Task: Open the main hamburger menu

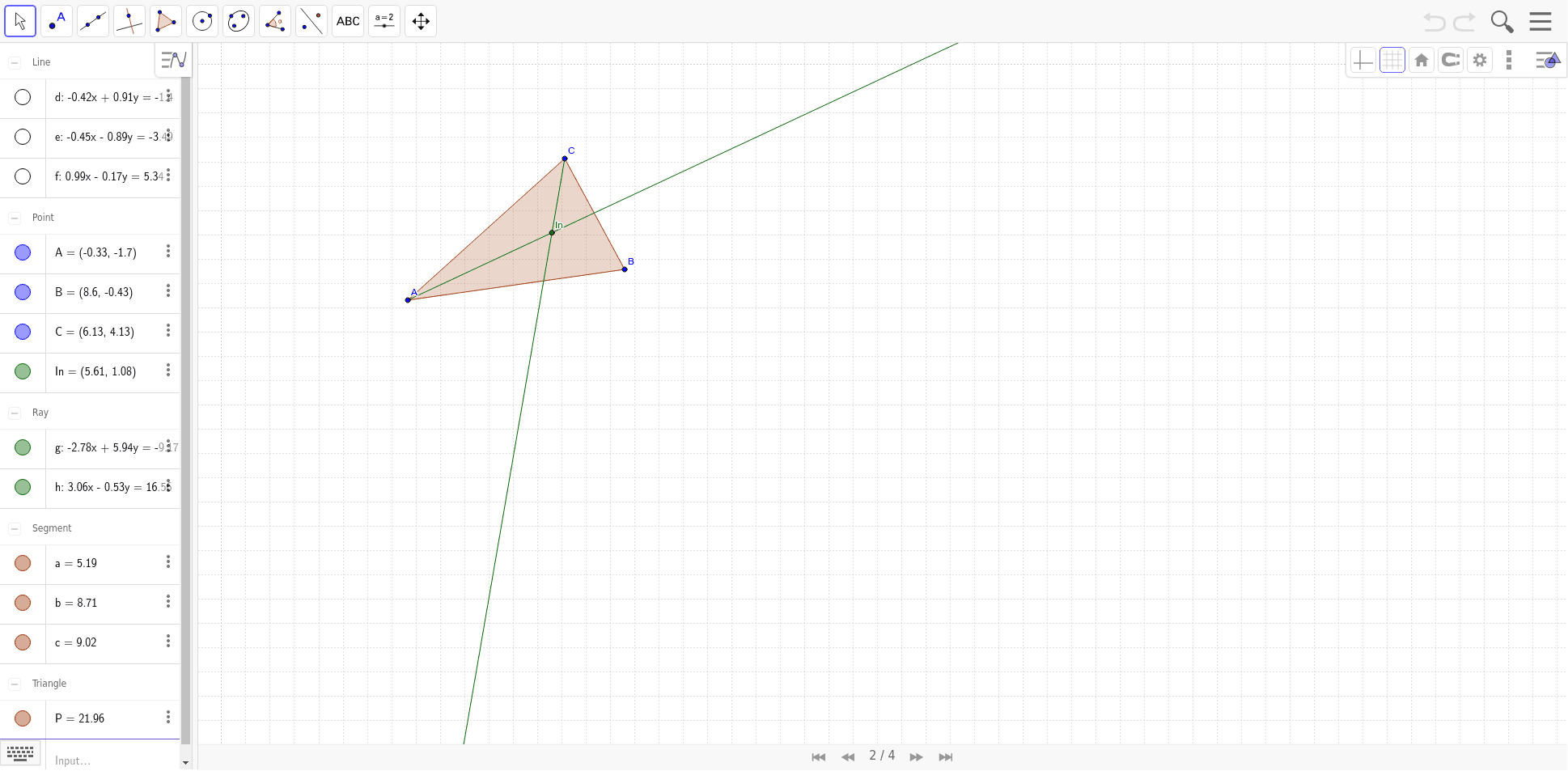Action: (x=1540, y=22)
